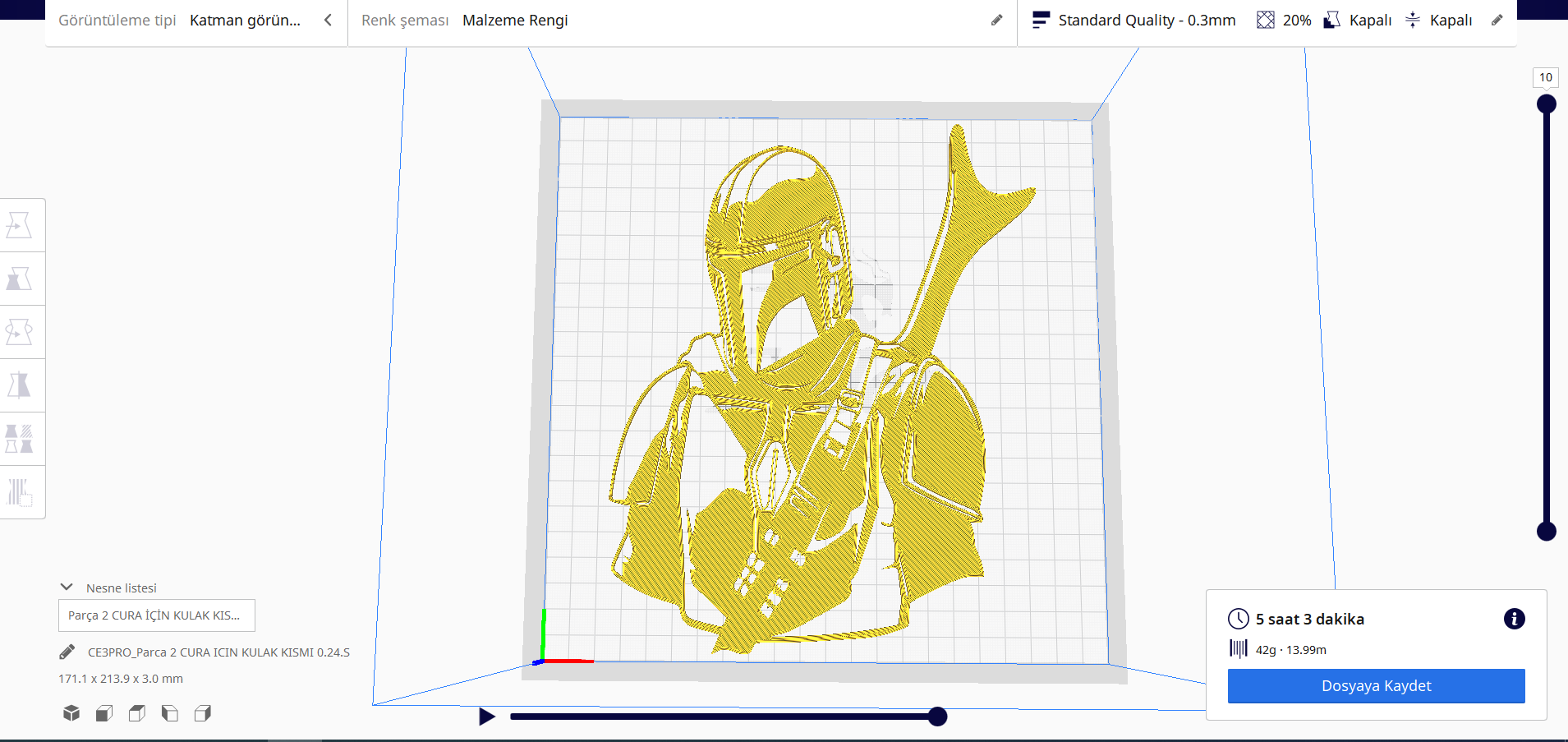This screenshot has width=1568, height=742.
Task: Open the Renk şeması Malzeme Rengi dropdown
Action: click(x=683, y=20)
